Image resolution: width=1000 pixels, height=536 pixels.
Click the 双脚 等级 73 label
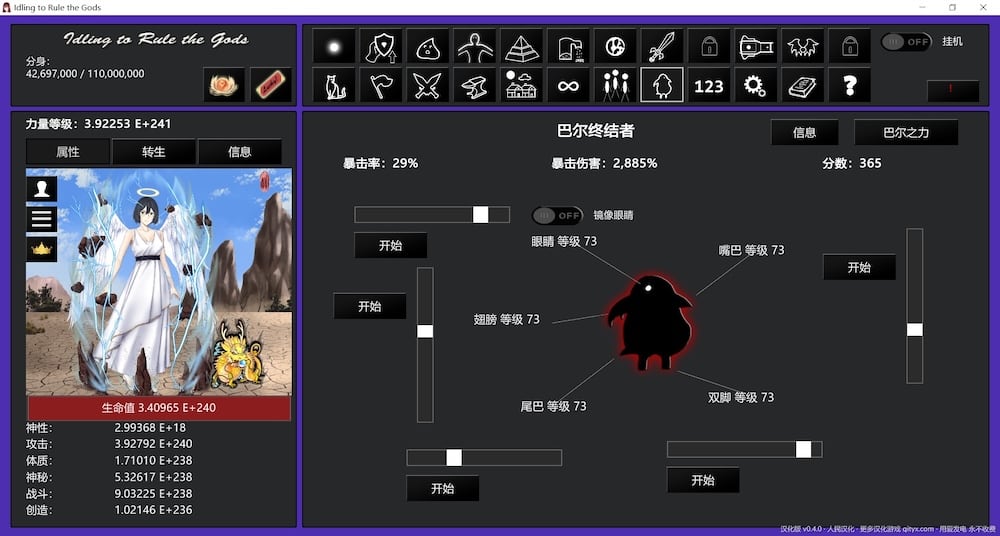[x=741, y=398]
